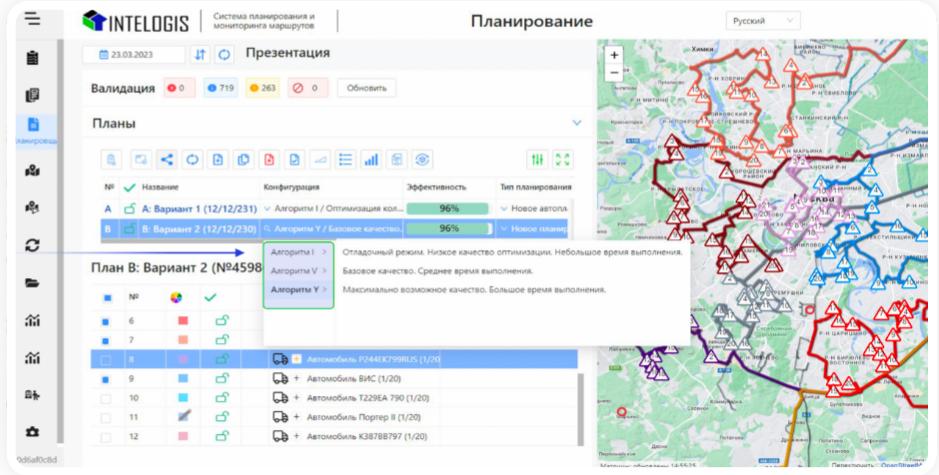The height and width of the screenshot is (475, 939).
Task: Click the eye view icon in plans toolbar
Action: tap(422, 159)
